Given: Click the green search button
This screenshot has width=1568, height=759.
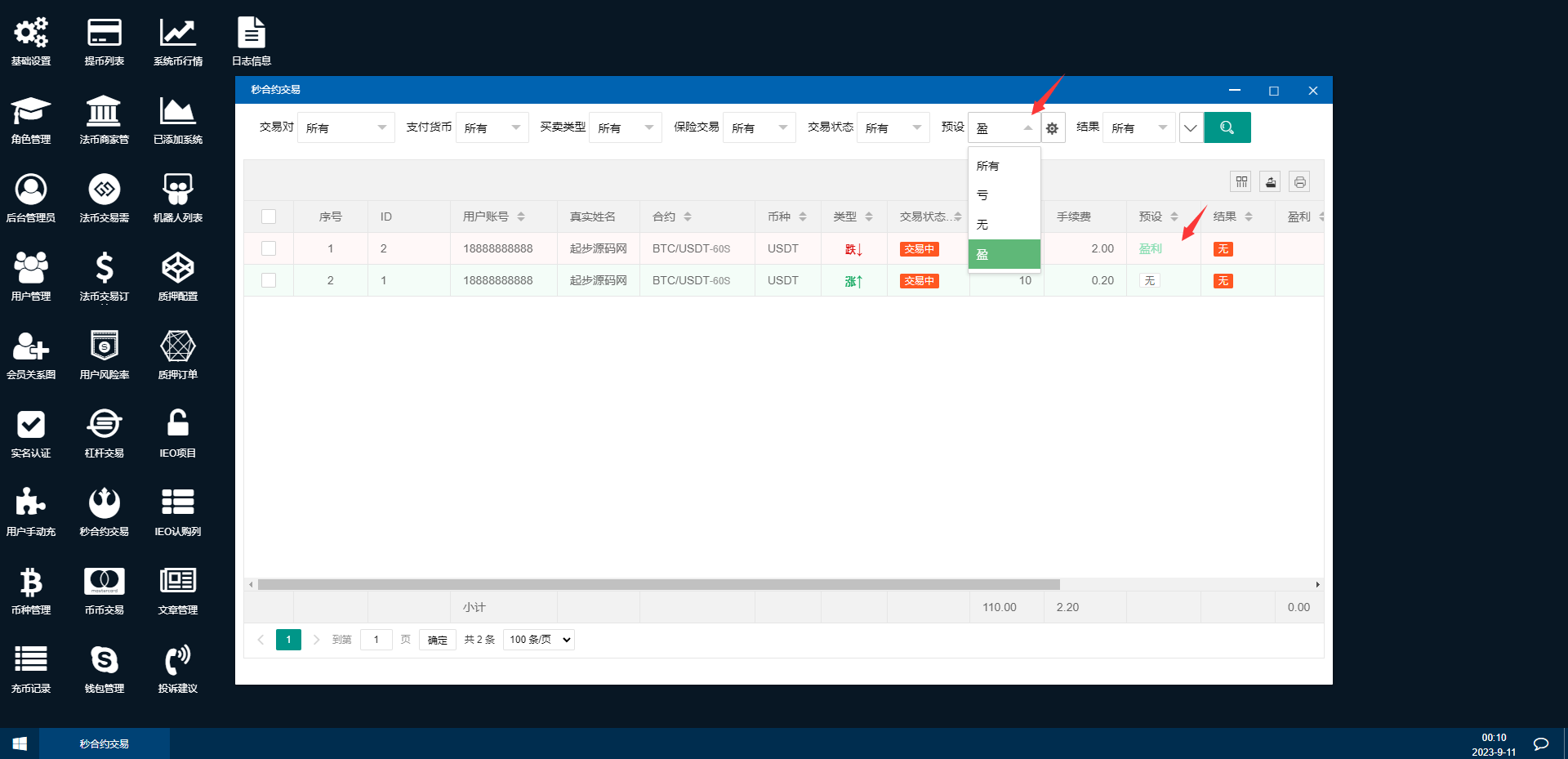Looking at the screenshot, I should (1227, 127).
